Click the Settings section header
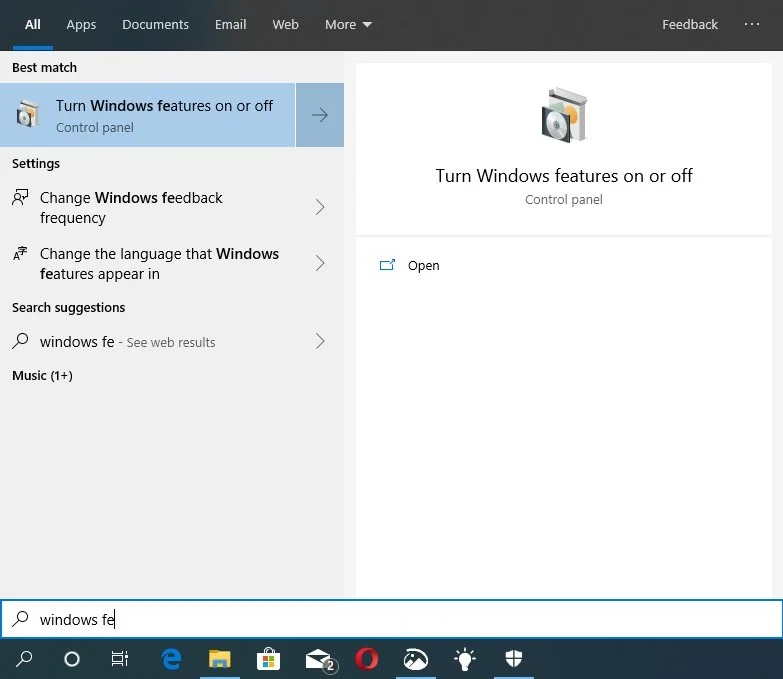The height and width of the screenshot is (679, 783). tap(36, 164)
